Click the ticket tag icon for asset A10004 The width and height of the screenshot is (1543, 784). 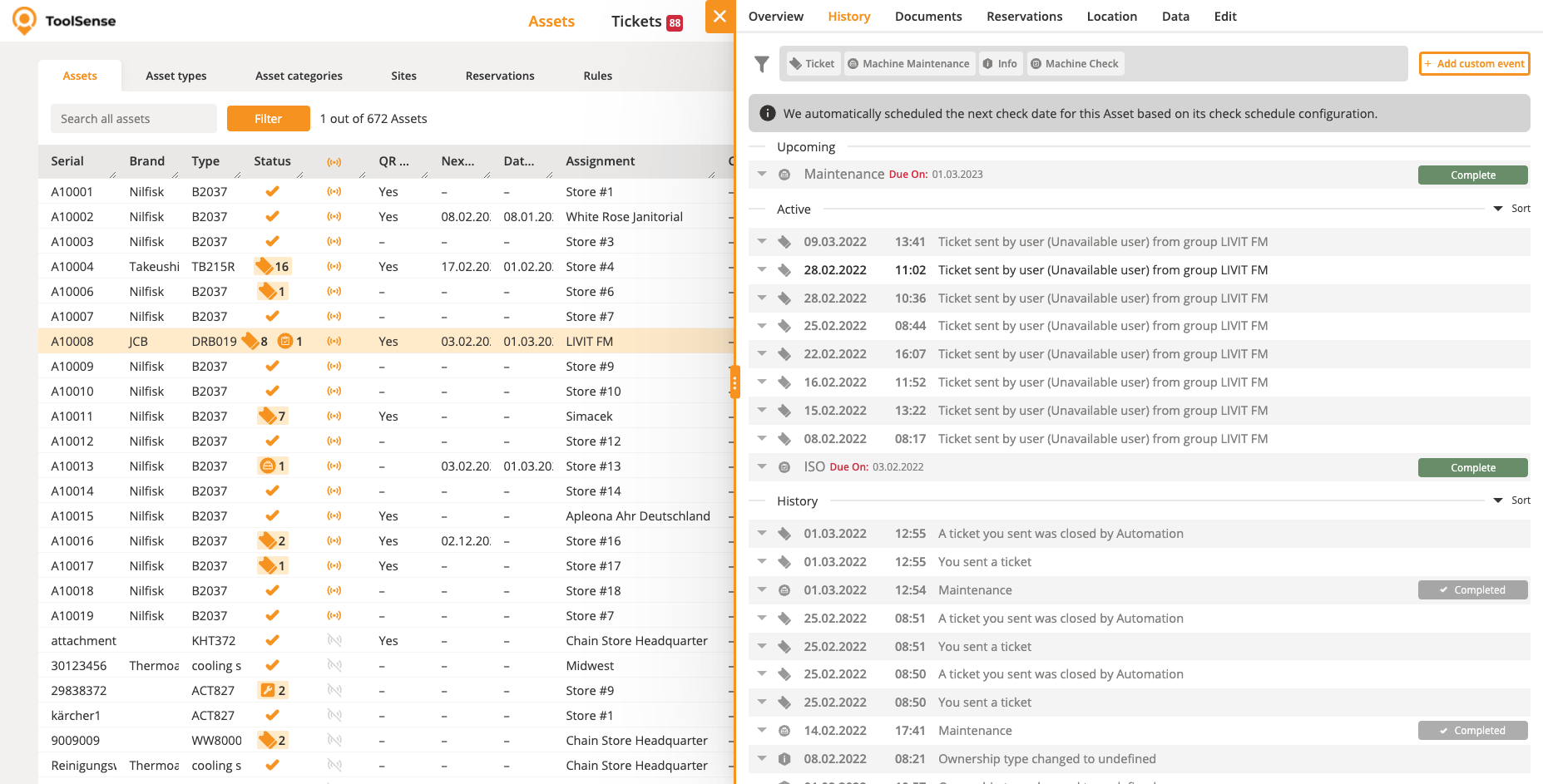click(x=265, y=266)
